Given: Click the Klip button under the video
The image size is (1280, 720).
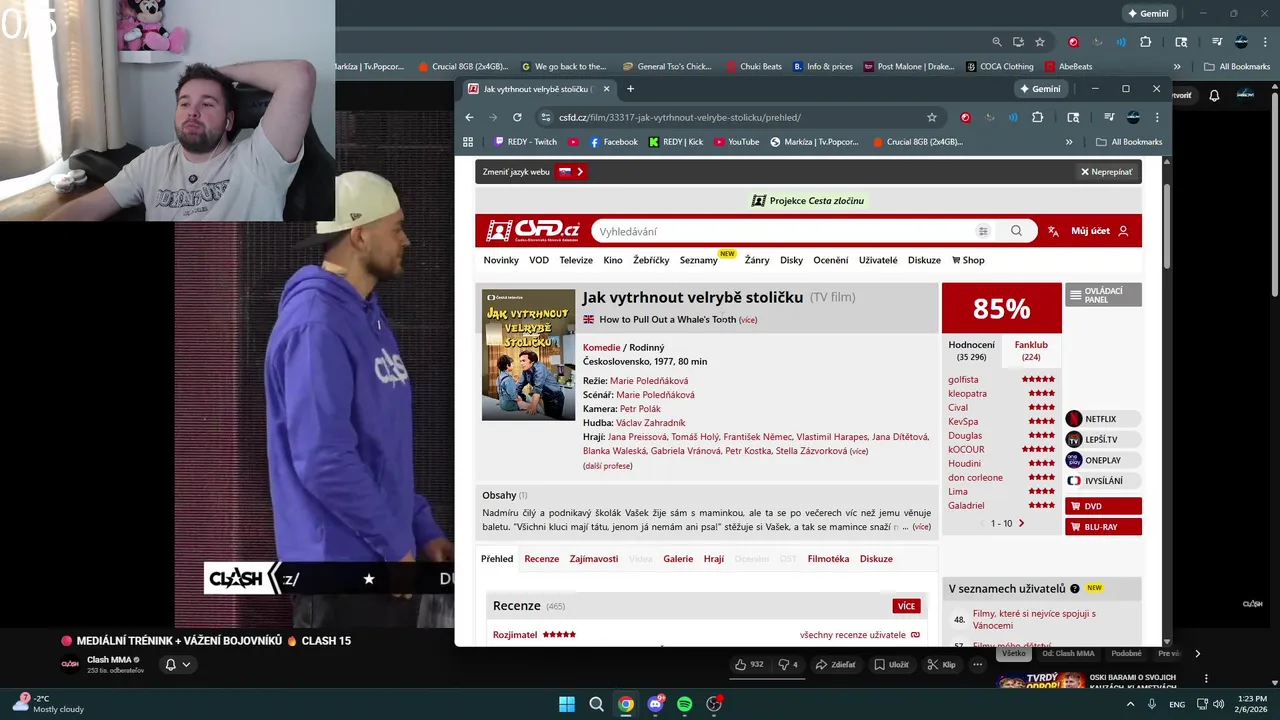Looking at the screenshot, I should coord(941,664).
